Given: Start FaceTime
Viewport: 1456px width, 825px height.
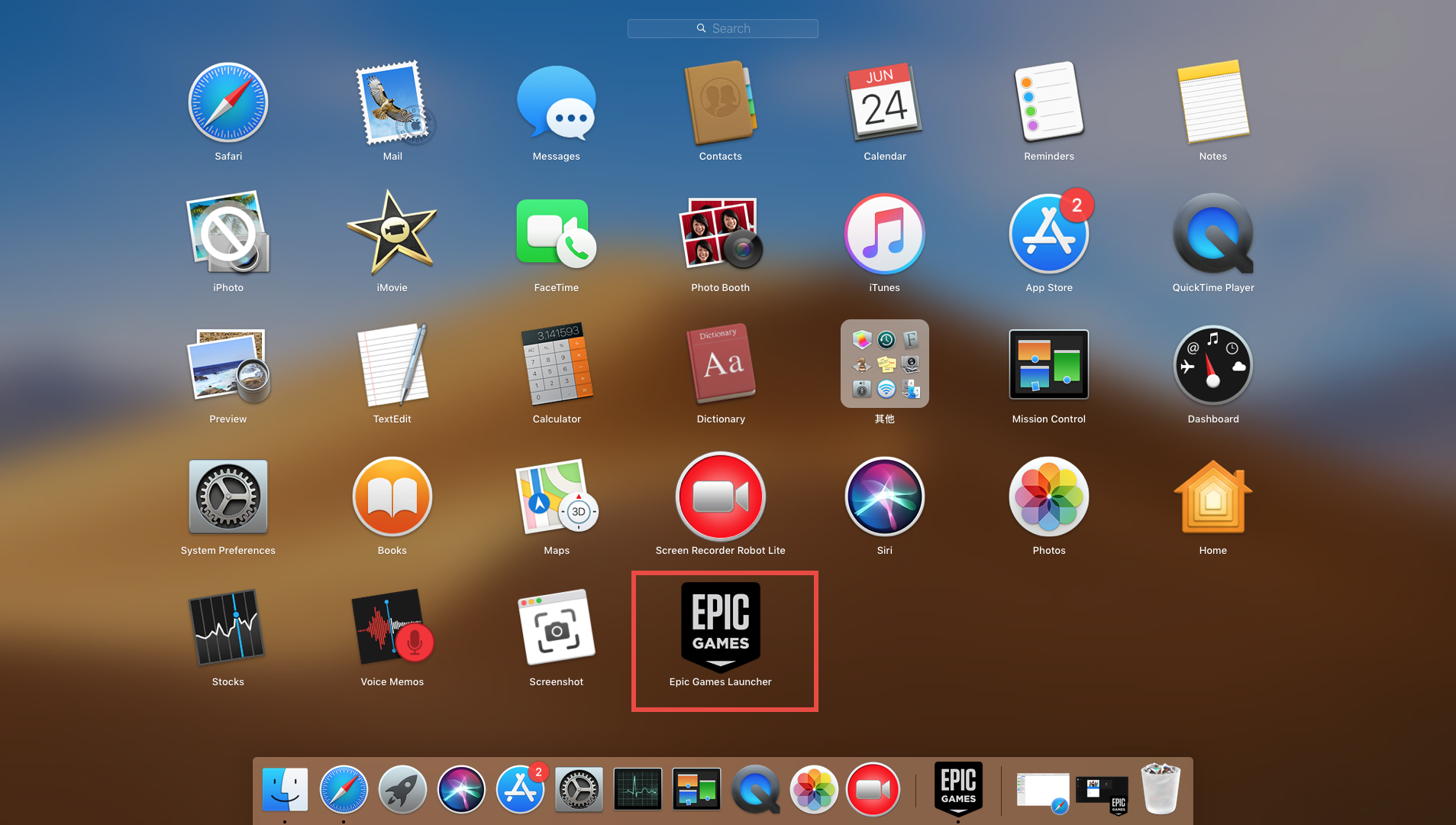Looking at the screenshot, I should (x=556, y=234).
